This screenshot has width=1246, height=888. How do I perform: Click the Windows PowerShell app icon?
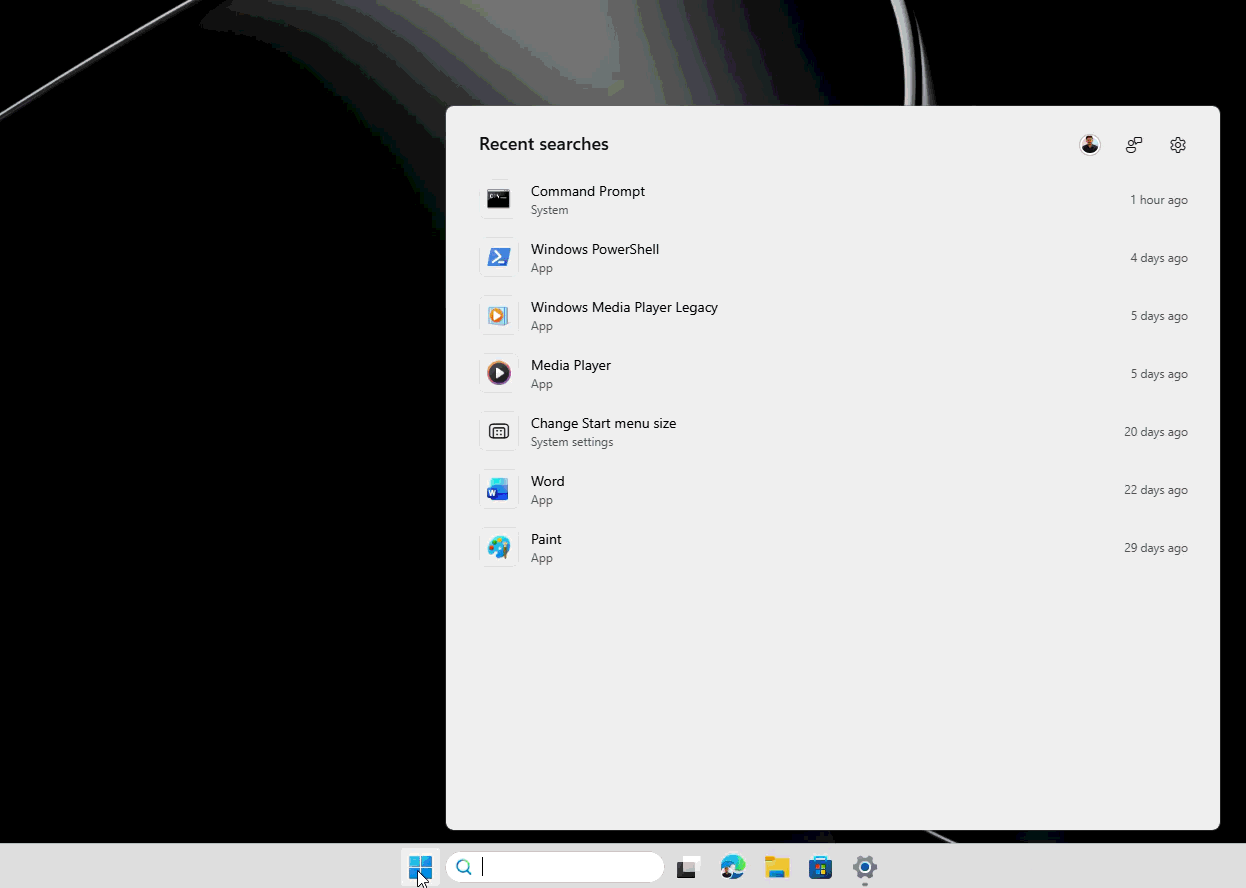click(499, 257)
